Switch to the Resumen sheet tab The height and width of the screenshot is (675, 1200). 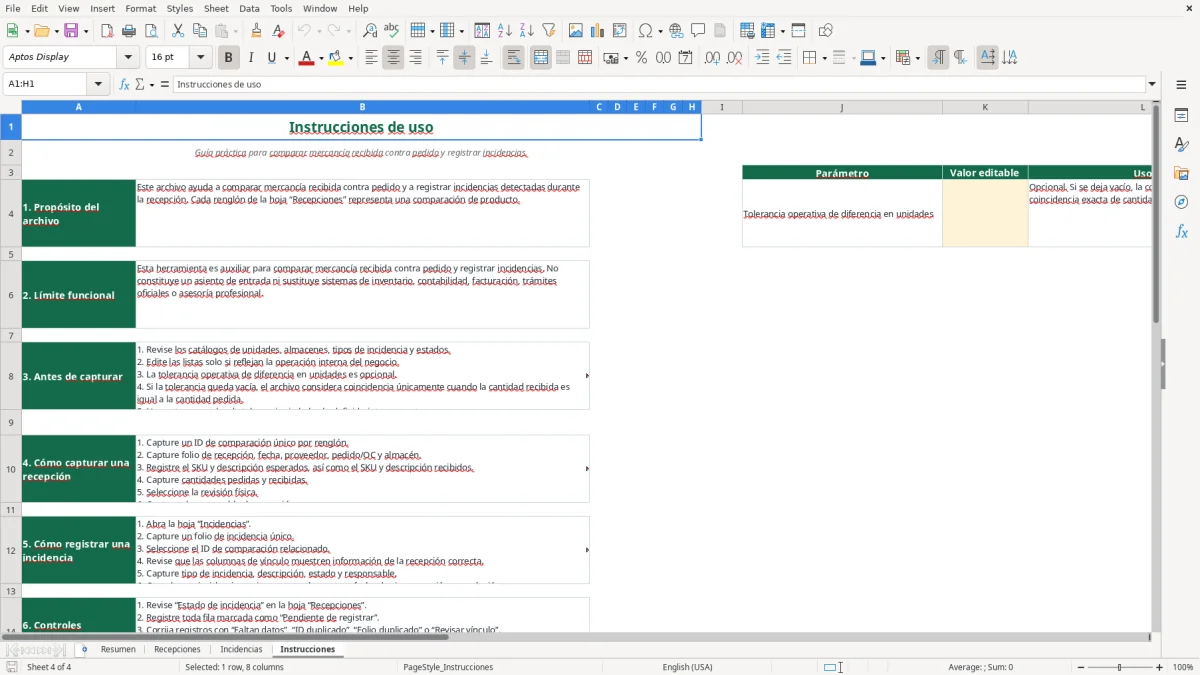coord(118,649)
